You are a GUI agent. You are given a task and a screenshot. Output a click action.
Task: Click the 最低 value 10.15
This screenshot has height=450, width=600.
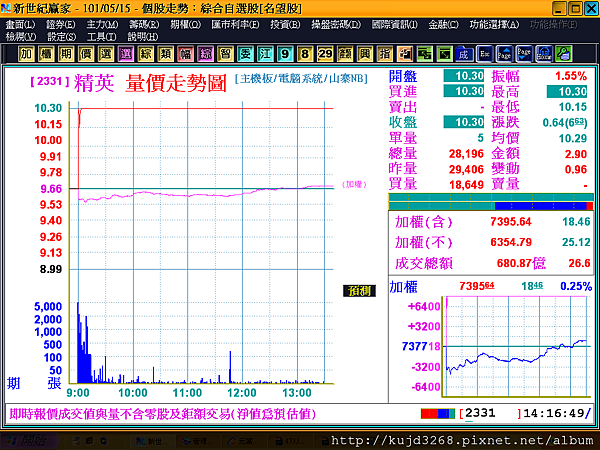pos(573,107)
